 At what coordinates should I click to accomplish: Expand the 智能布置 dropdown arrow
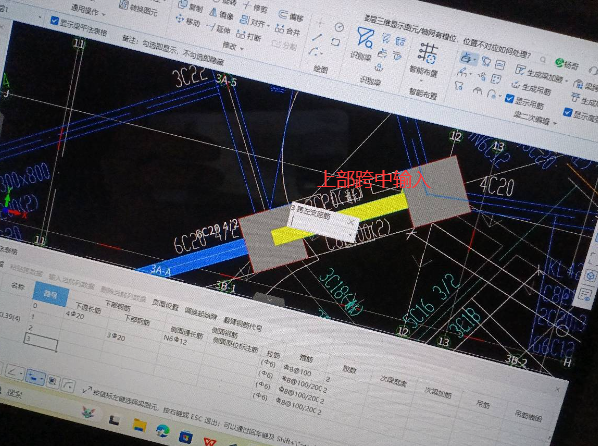(x=421, y=82)
